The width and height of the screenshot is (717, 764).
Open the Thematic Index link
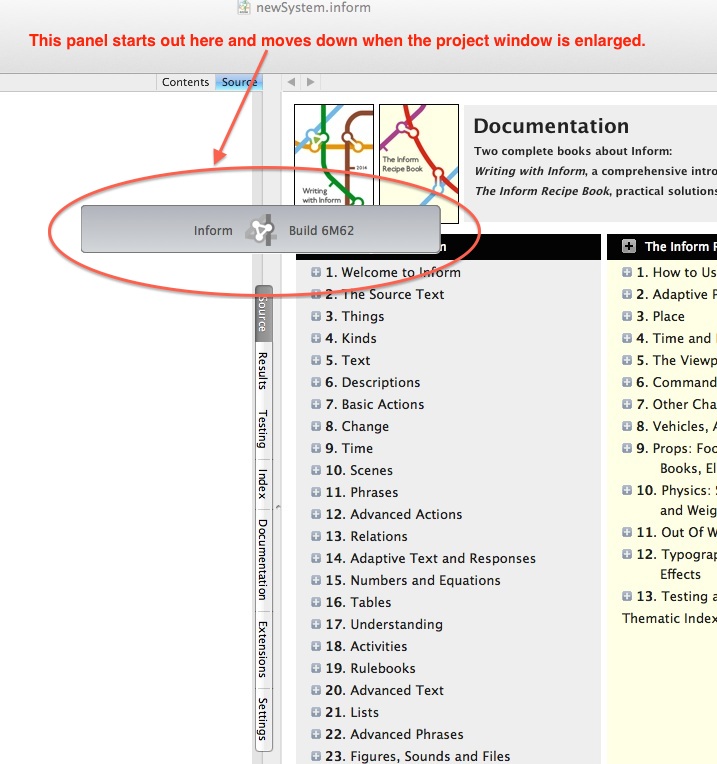point(669,618)
